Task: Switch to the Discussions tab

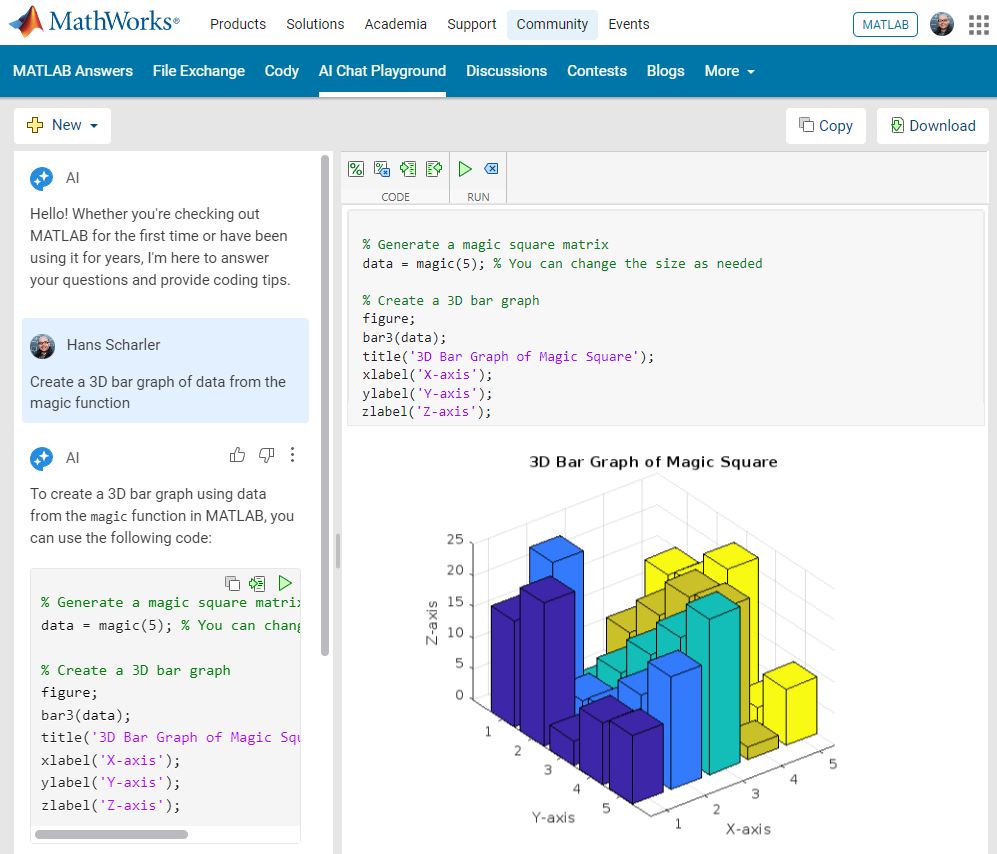Action: tap(506, 71)
